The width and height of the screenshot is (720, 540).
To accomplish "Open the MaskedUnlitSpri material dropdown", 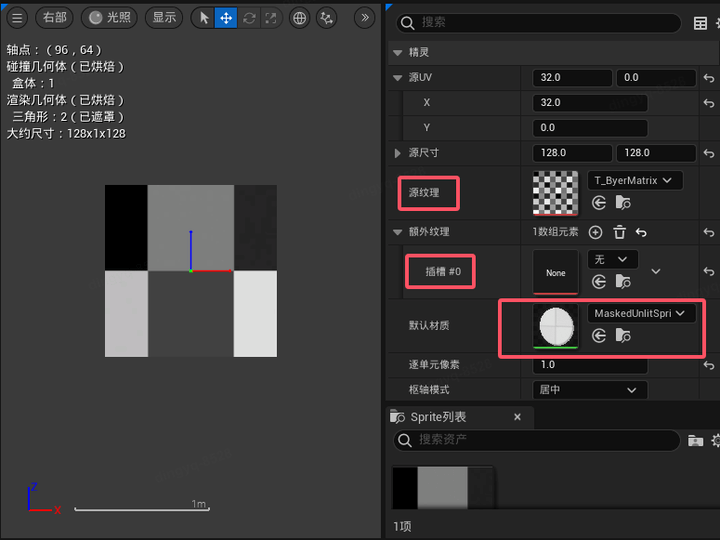I will (641, 314).
